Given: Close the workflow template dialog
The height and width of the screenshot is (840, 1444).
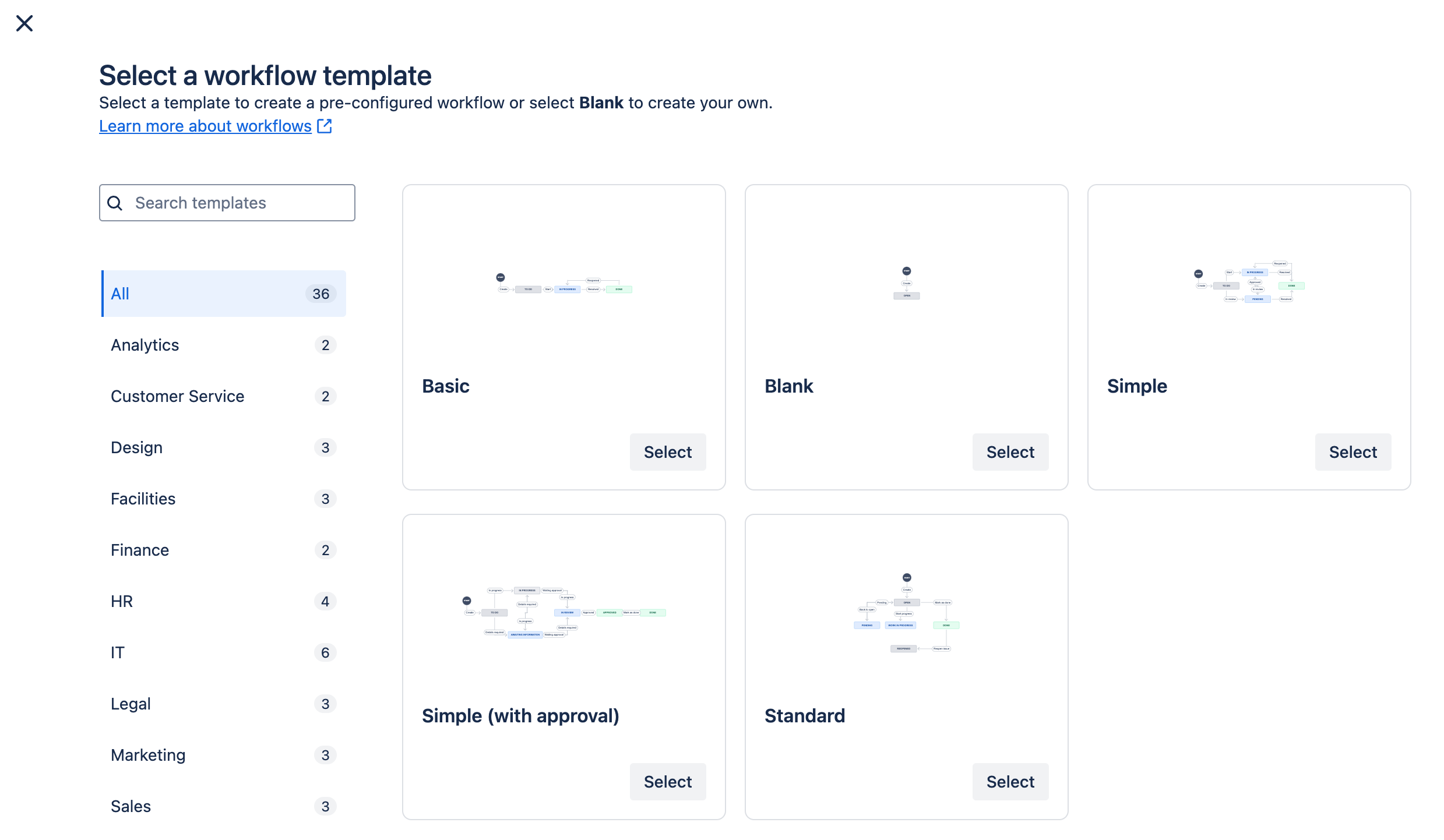Looking at the screenshot, I should [24, 23].
